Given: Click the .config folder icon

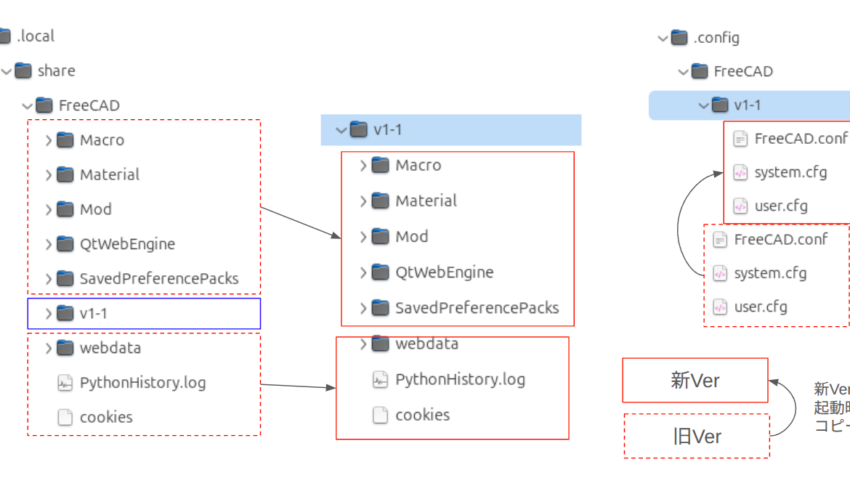Looking at the screenshot, I should click(681, 38).
